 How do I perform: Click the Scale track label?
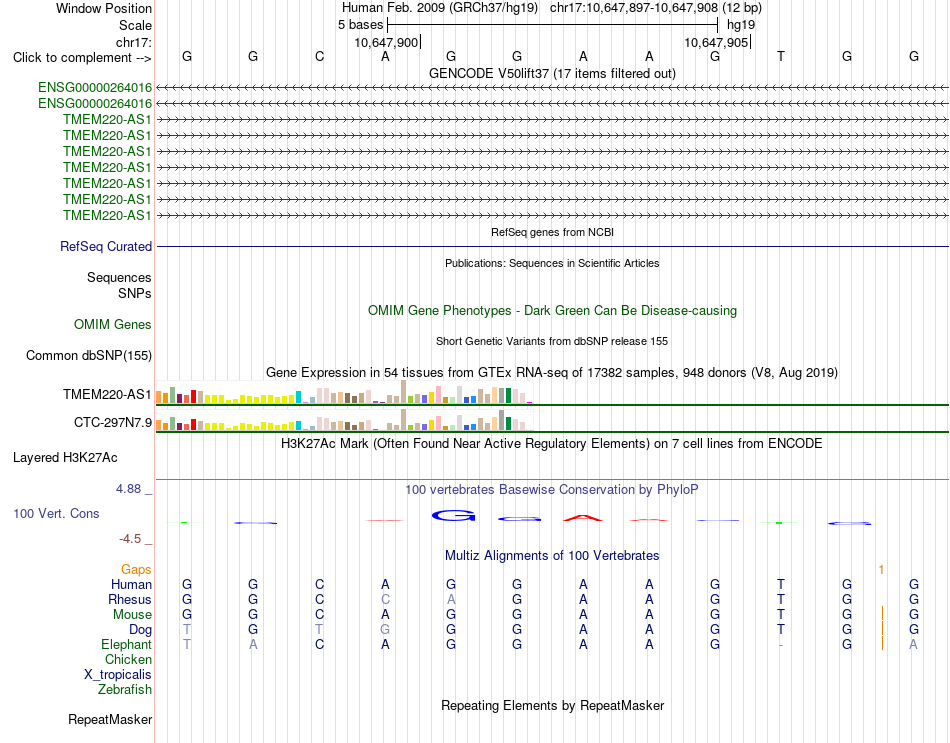click(135, 25)
